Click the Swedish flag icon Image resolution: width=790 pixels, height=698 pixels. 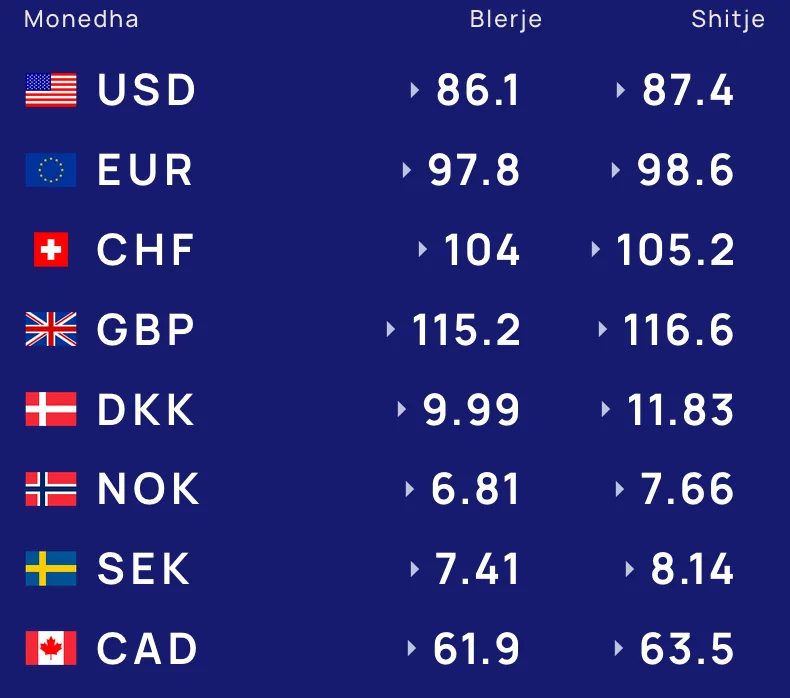click(51, 568)
